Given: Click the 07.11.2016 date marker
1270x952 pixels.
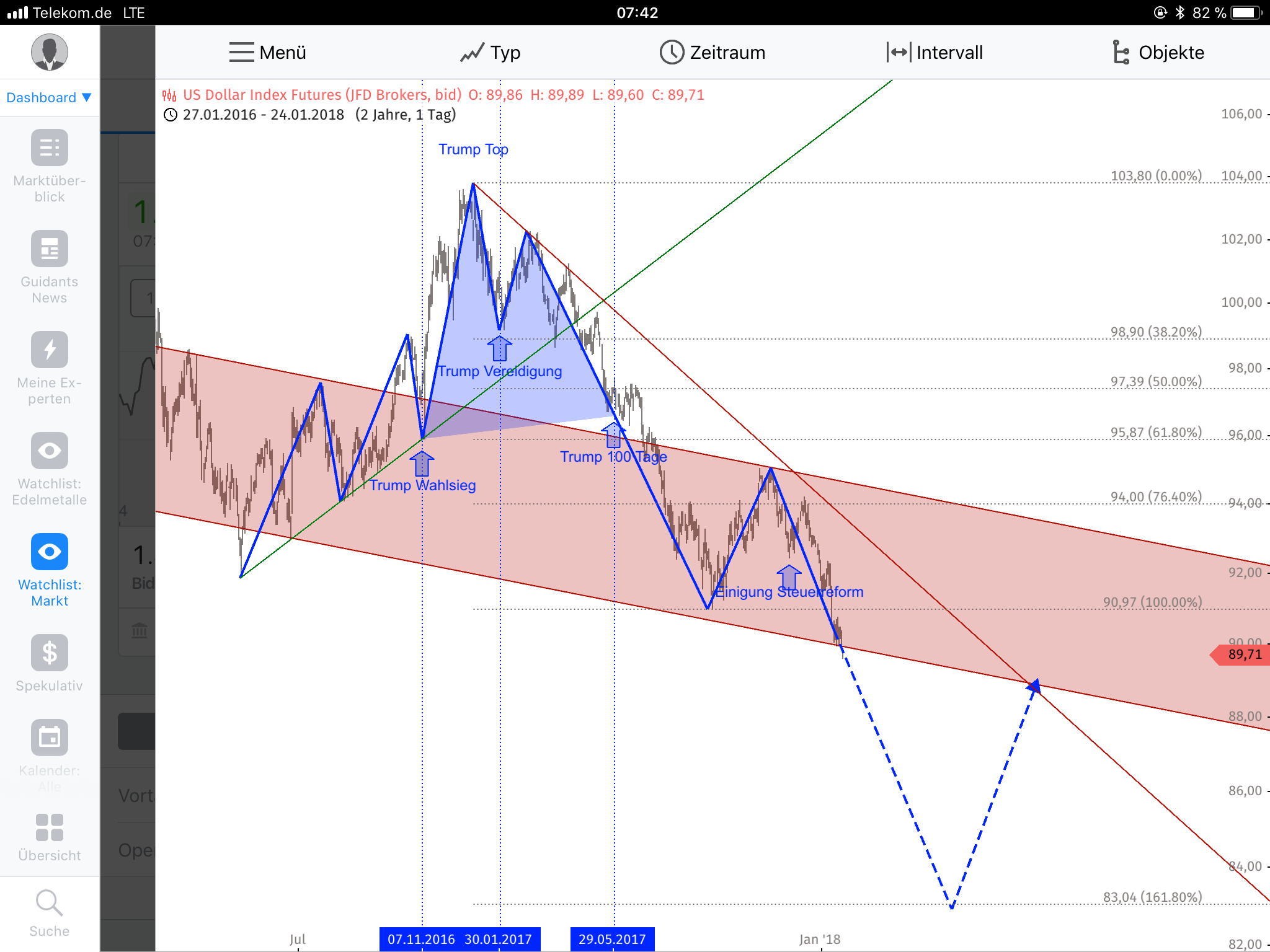Looking at the screenshot, I should click(422, 938).
